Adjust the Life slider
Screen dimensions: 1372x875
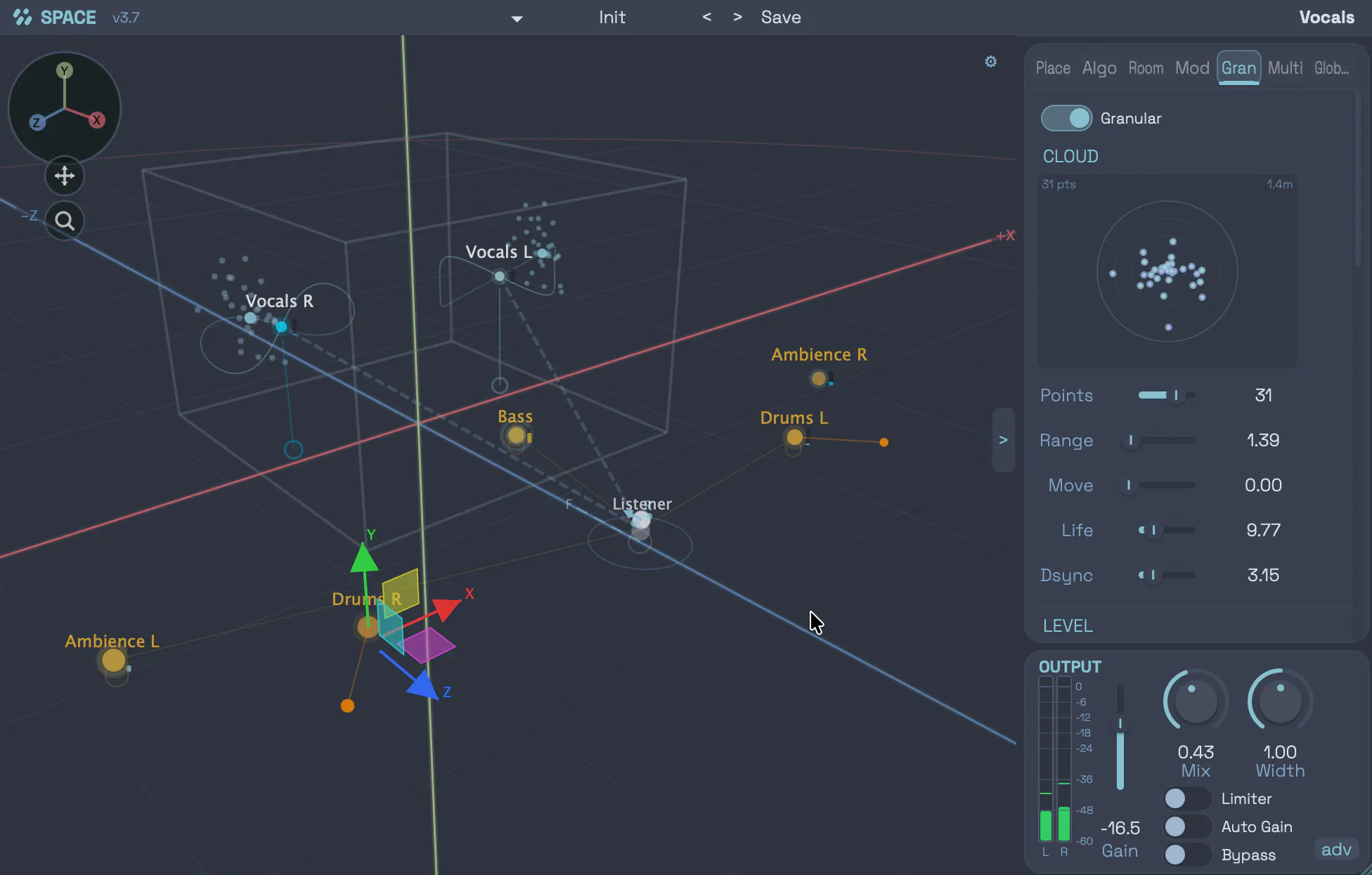pos(1167,530)
